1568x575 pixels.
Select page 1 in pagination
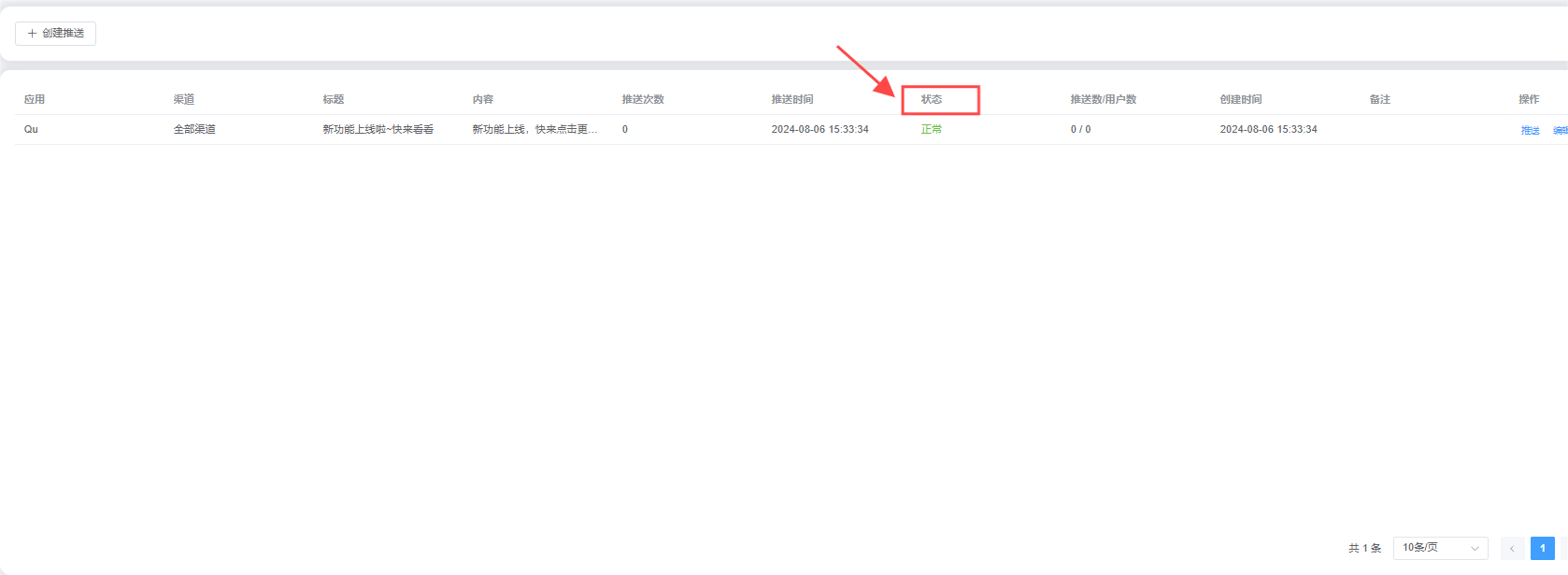click(1542, 549)
